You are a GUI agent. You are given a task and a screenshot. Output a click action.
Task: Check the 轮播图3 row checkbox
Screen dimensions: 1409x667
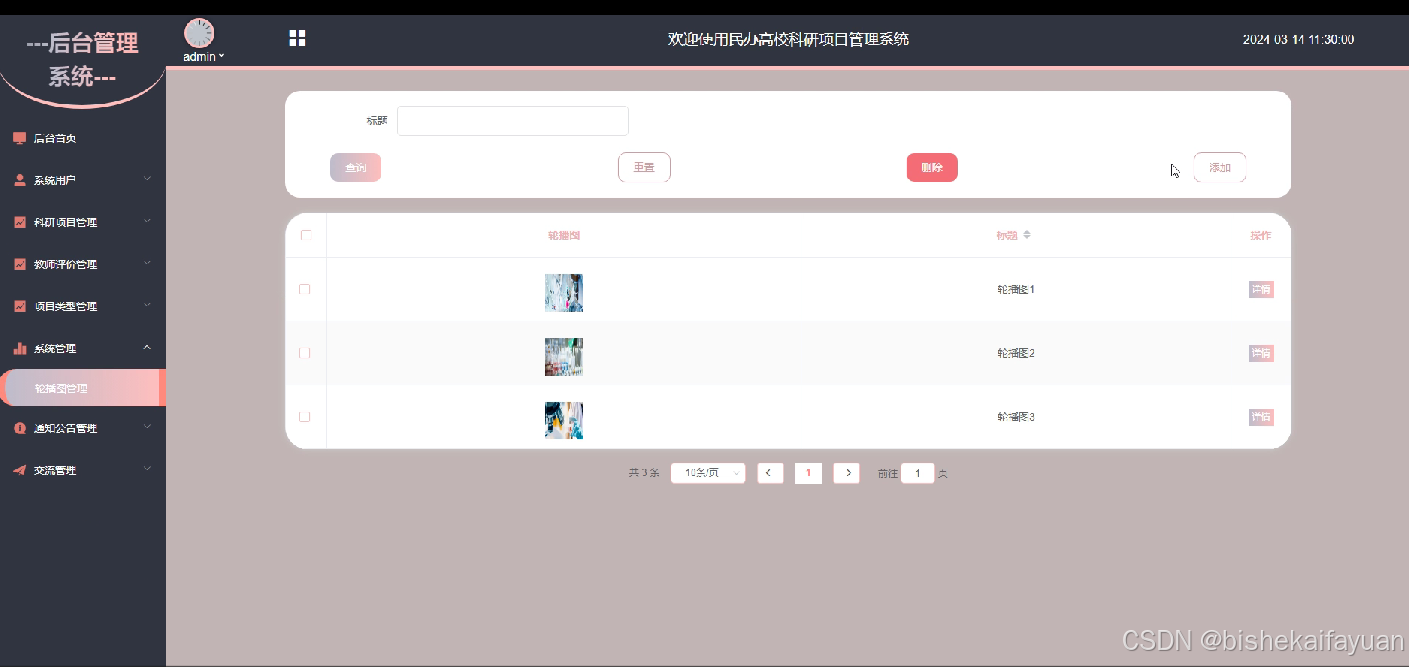point(305,417)
